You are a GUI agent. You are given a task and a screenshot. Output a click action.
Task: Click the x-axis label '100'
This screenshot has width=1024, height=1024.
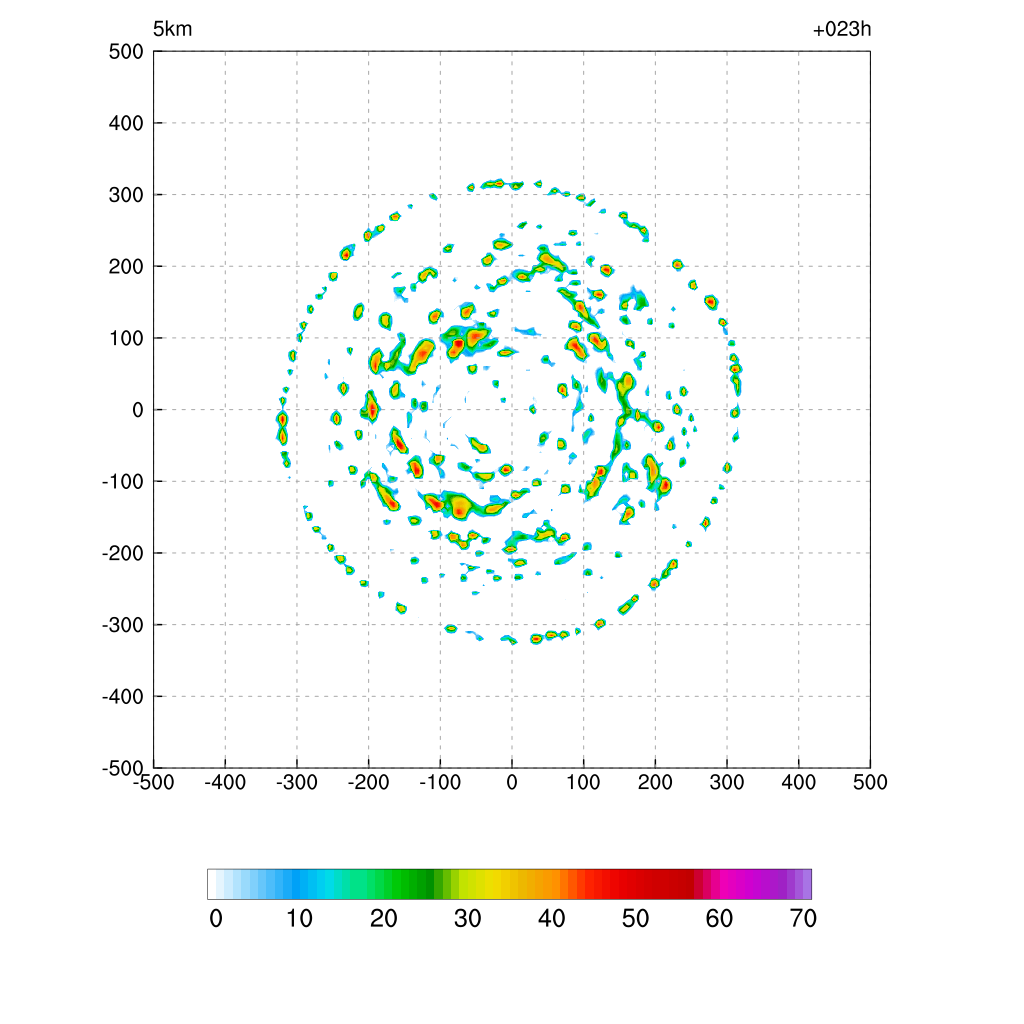click(x=583, y=782)
